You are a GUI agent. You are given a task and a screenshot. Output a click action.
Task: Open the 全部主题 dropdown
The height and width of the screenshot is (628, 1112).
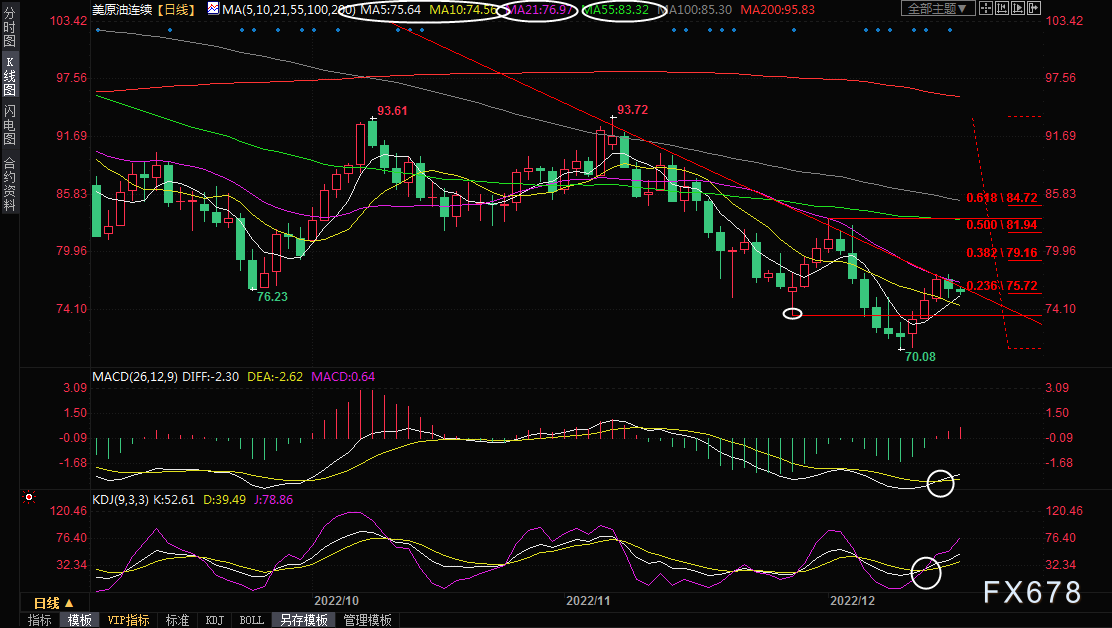tap(938, 9)
